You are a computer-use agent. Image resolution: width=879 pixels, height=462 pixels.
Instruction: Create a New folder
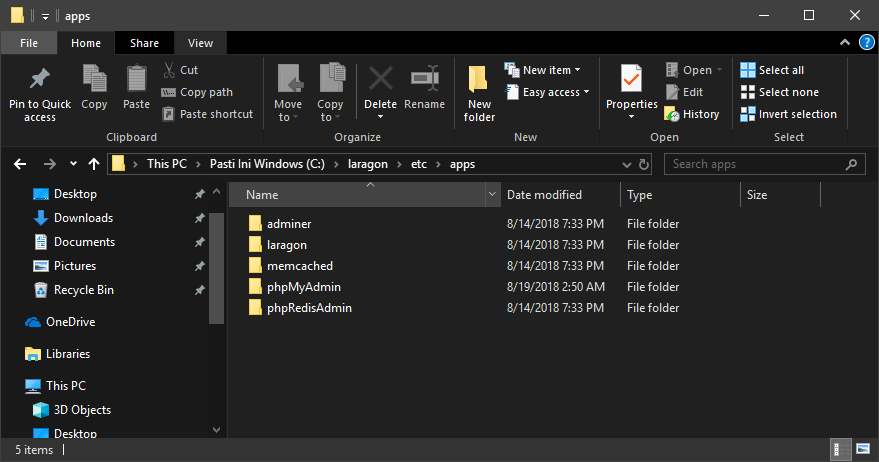(479, 93)
